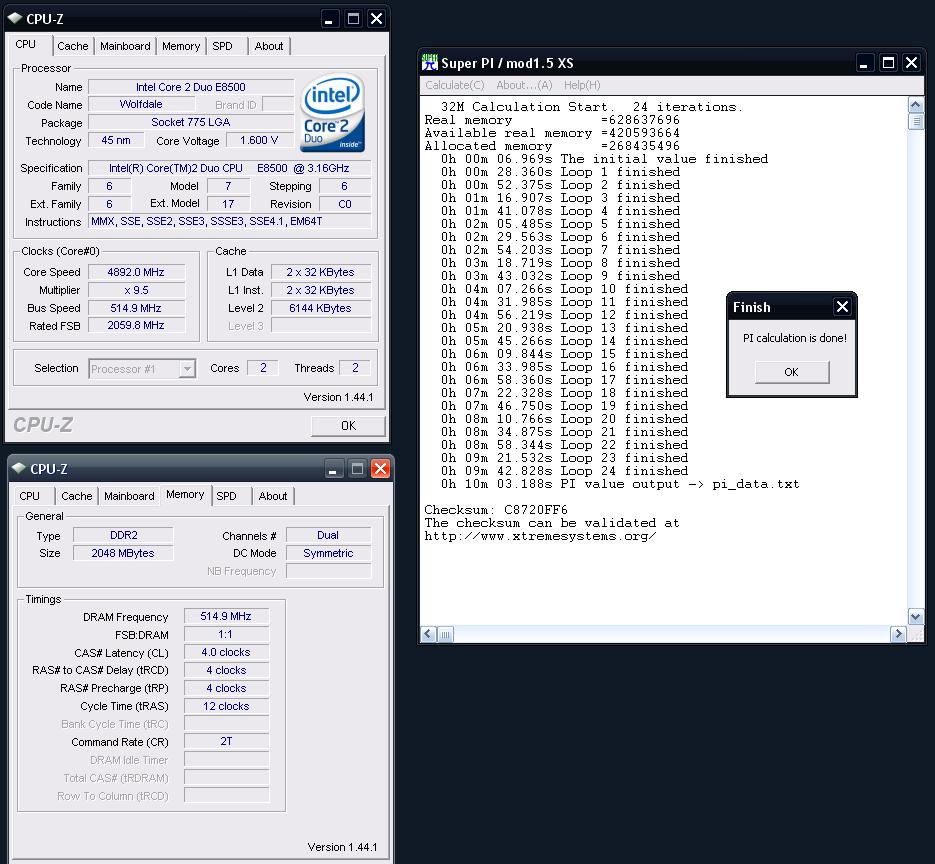Select CPU tab in bottom CPU-Z window
Screen dimensions: 935x864
pos(29,496)
